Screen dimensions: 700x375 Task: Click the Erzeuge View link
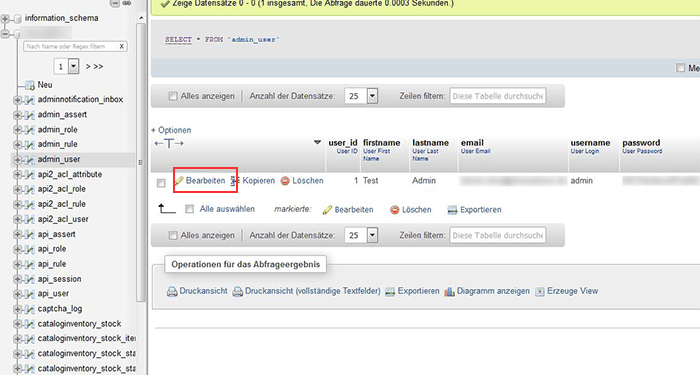(x=572, y=291)
